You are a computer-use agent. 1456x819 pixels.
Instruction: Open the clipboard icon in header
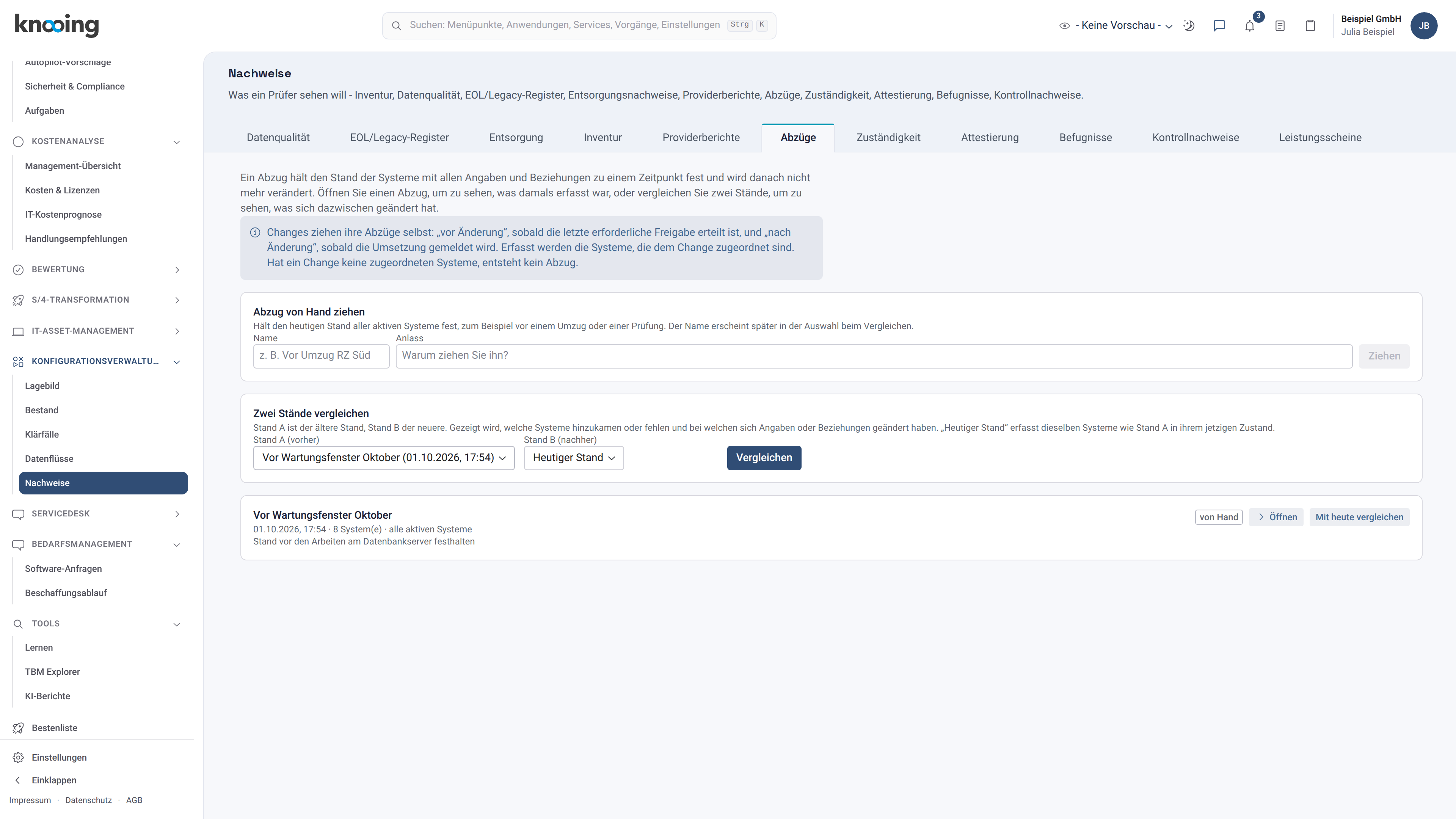click(x=1310, y=25)
